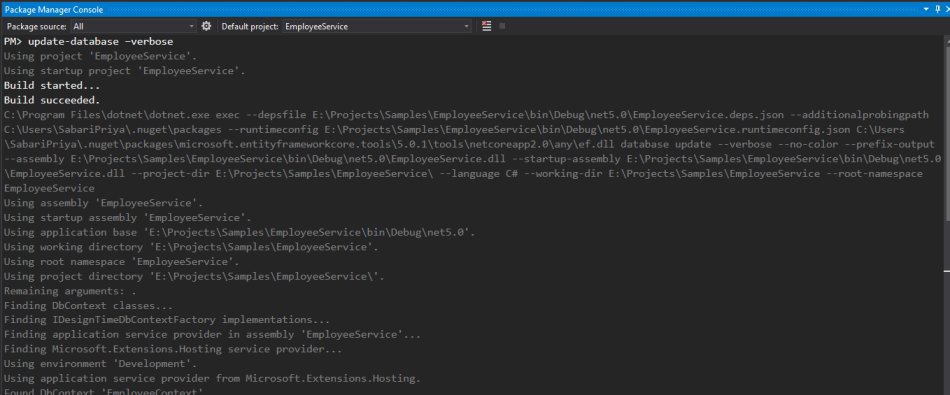Click the "Using assembly 'EmployeeService'." line
Viewport: 950px width, 395px height.
[103, 203]
